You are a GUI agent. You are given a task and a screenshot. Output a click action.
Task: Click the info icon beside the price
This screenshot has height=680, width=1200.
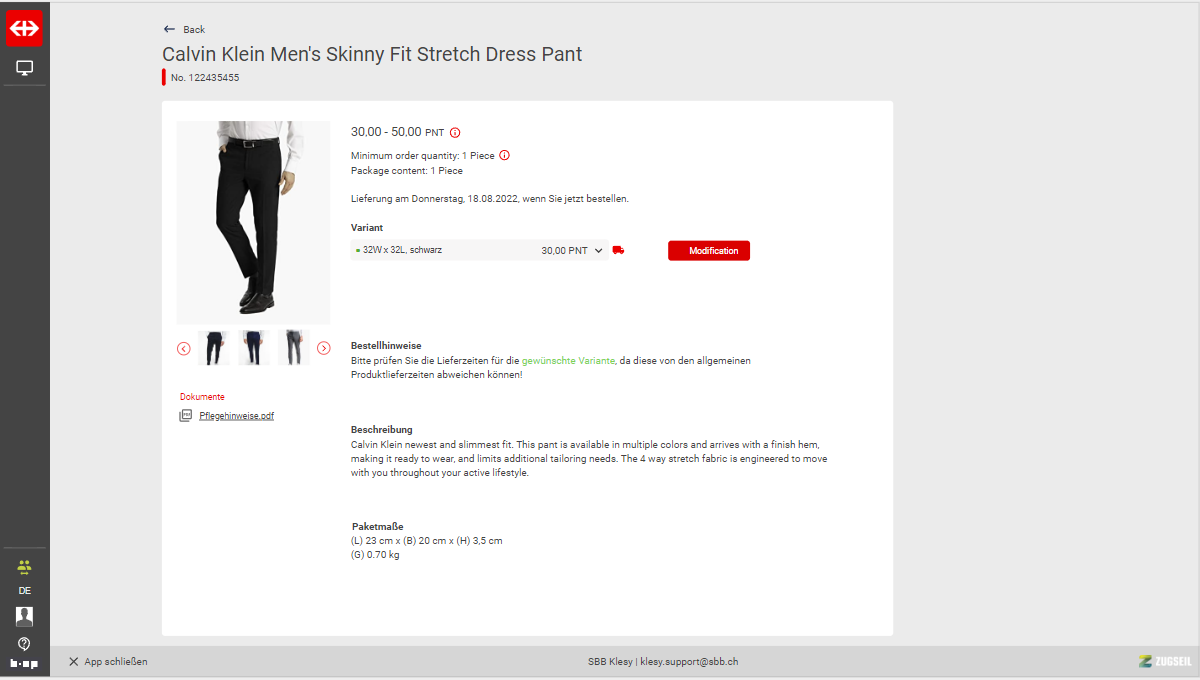point(455,132)
